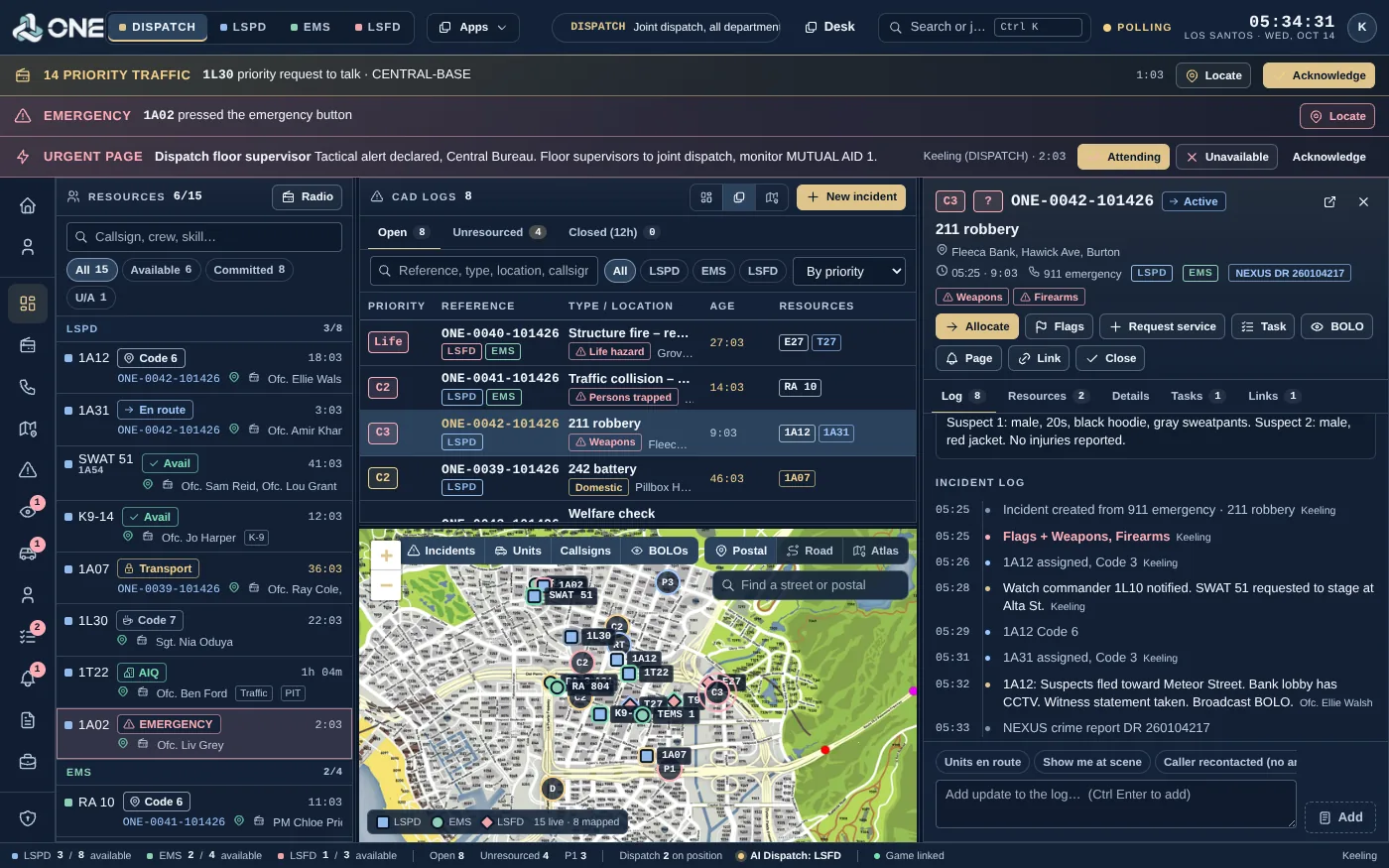Open 1A07 Transport status dropdown

click(x=158, y=568)
